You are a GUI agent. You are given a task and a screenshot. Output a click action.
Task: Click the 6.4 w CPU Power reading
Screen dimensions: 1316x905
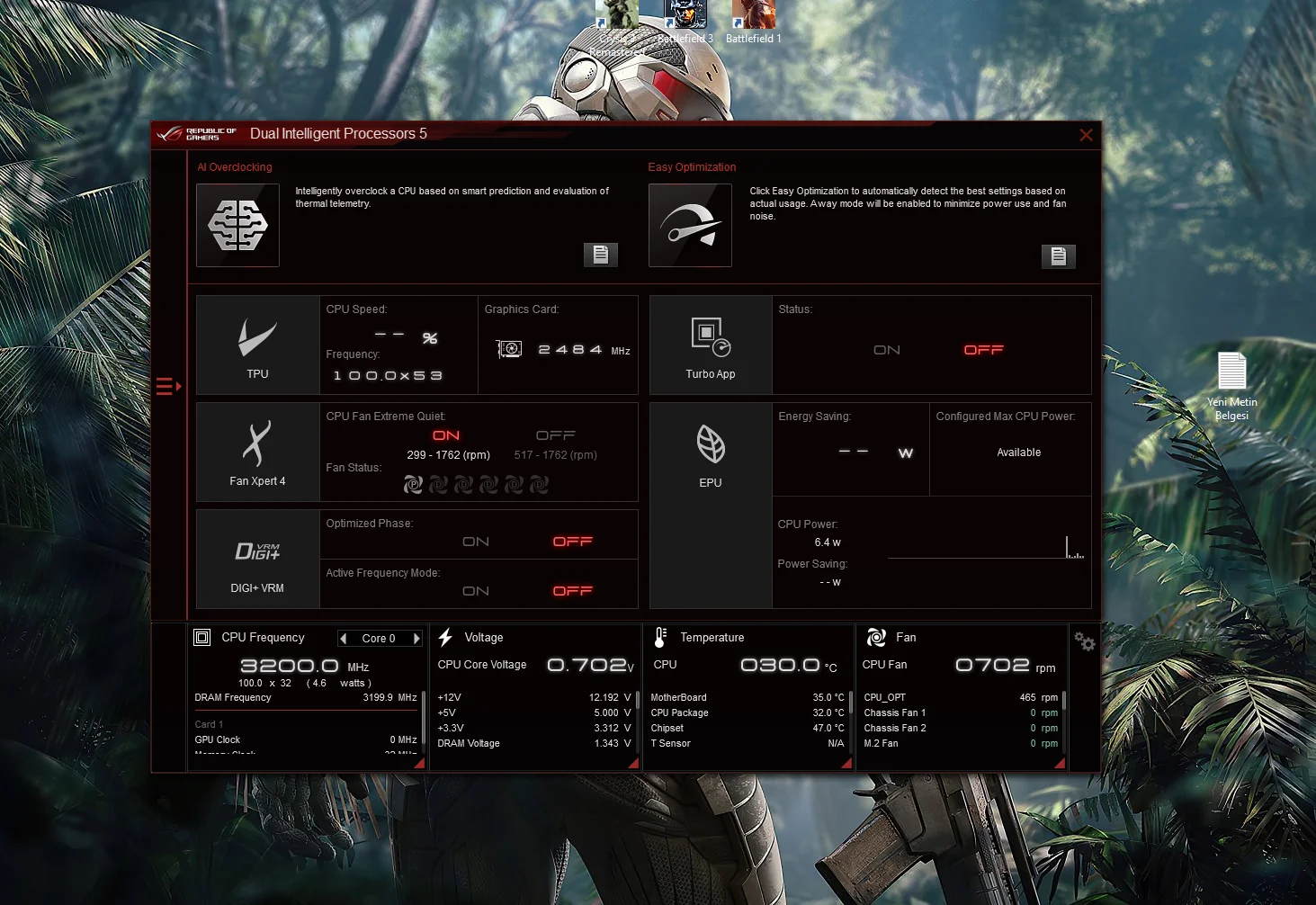pyautogui.click(x=828, y=542)
